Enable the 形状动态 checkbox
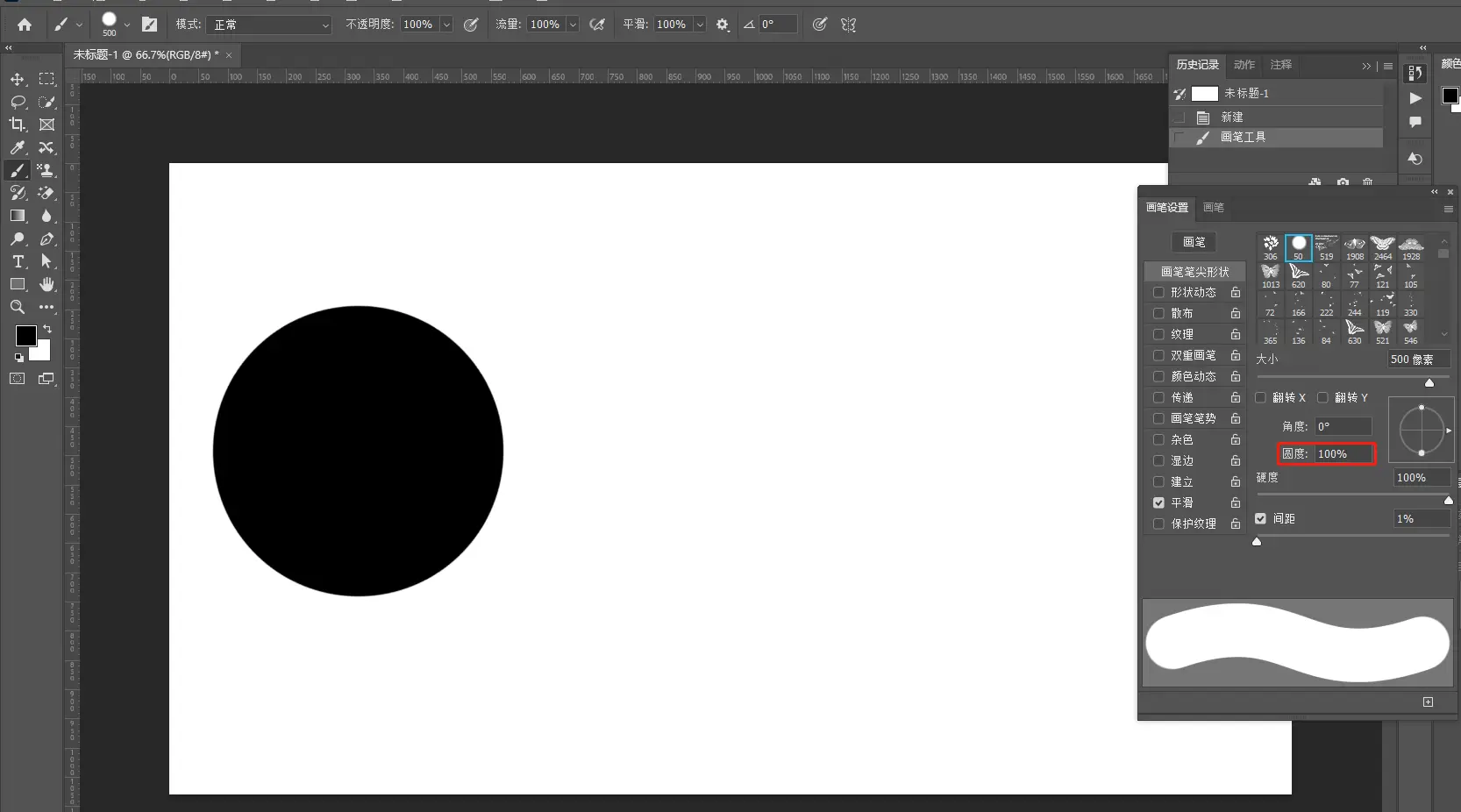 [1158, 292]
